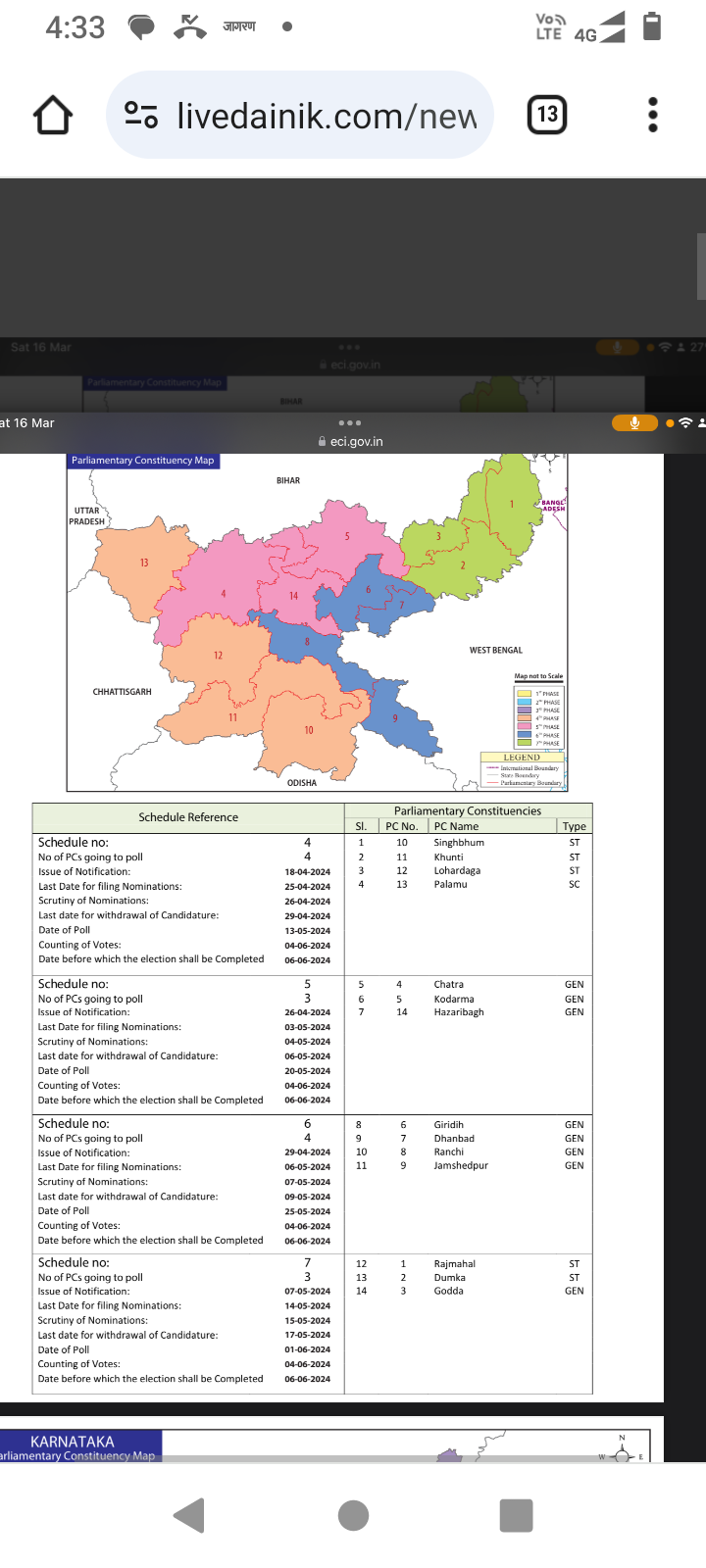Tap the livedainik.com URL address field

coord(327,116)
